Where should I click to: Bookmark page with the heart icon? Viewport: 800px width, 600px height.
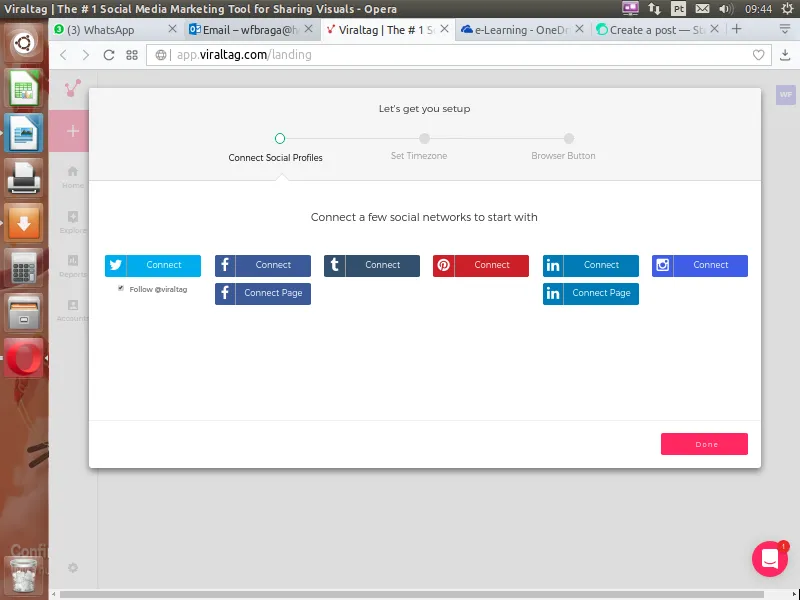click(x=759, y=55)
